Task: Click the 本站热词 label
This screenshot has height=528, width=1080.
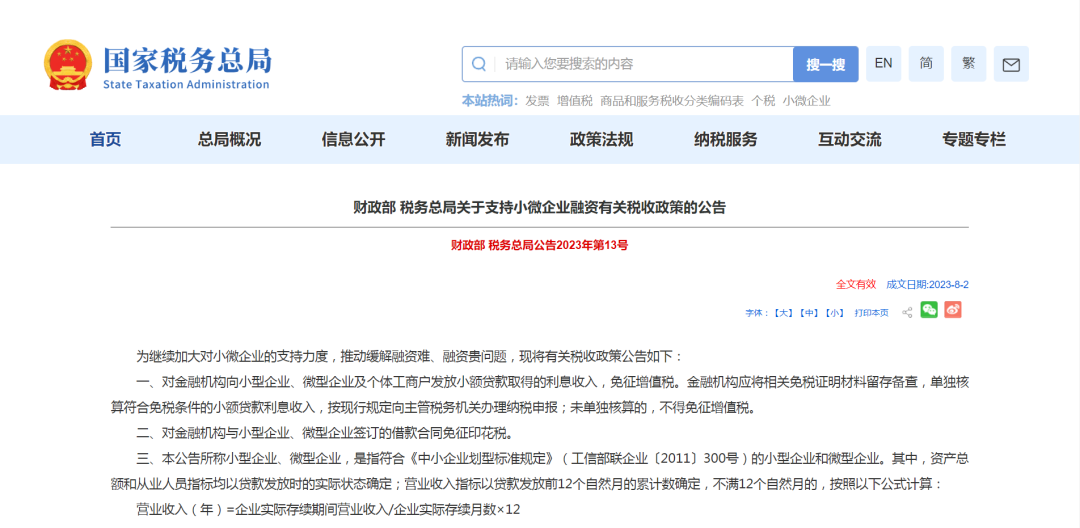Action: pos(490,101)
